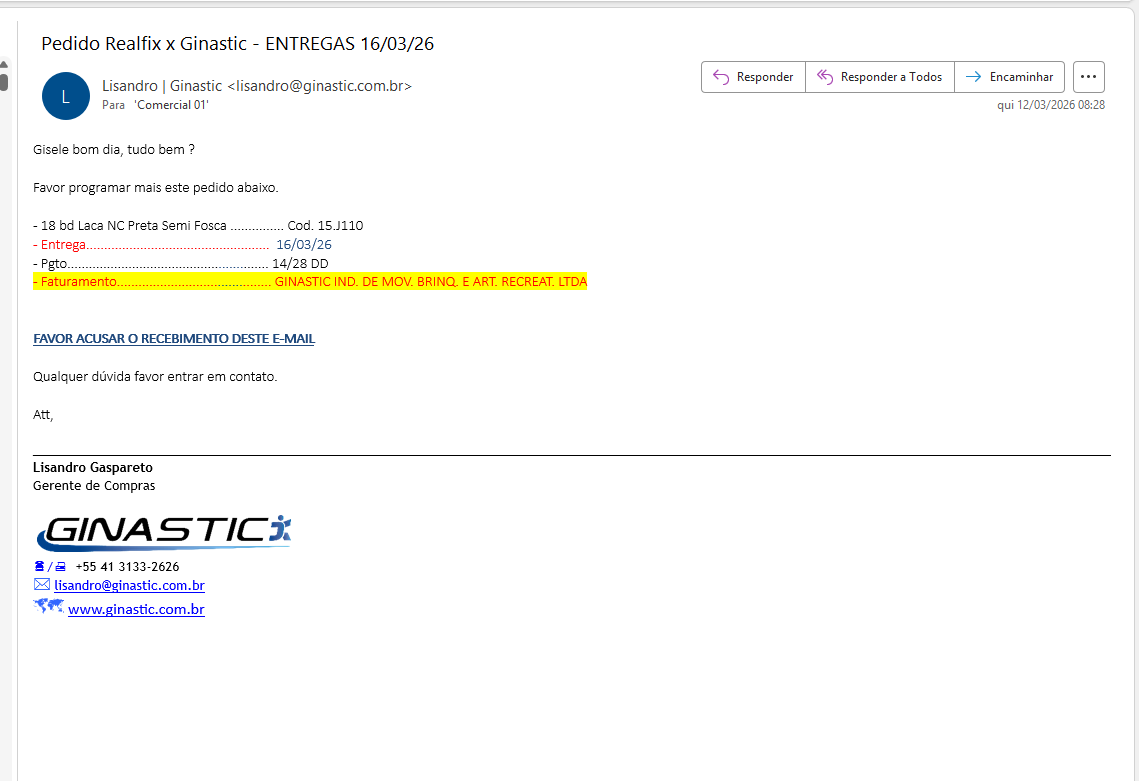
Task: Click the Responder reply button
Action: (753, 77)
